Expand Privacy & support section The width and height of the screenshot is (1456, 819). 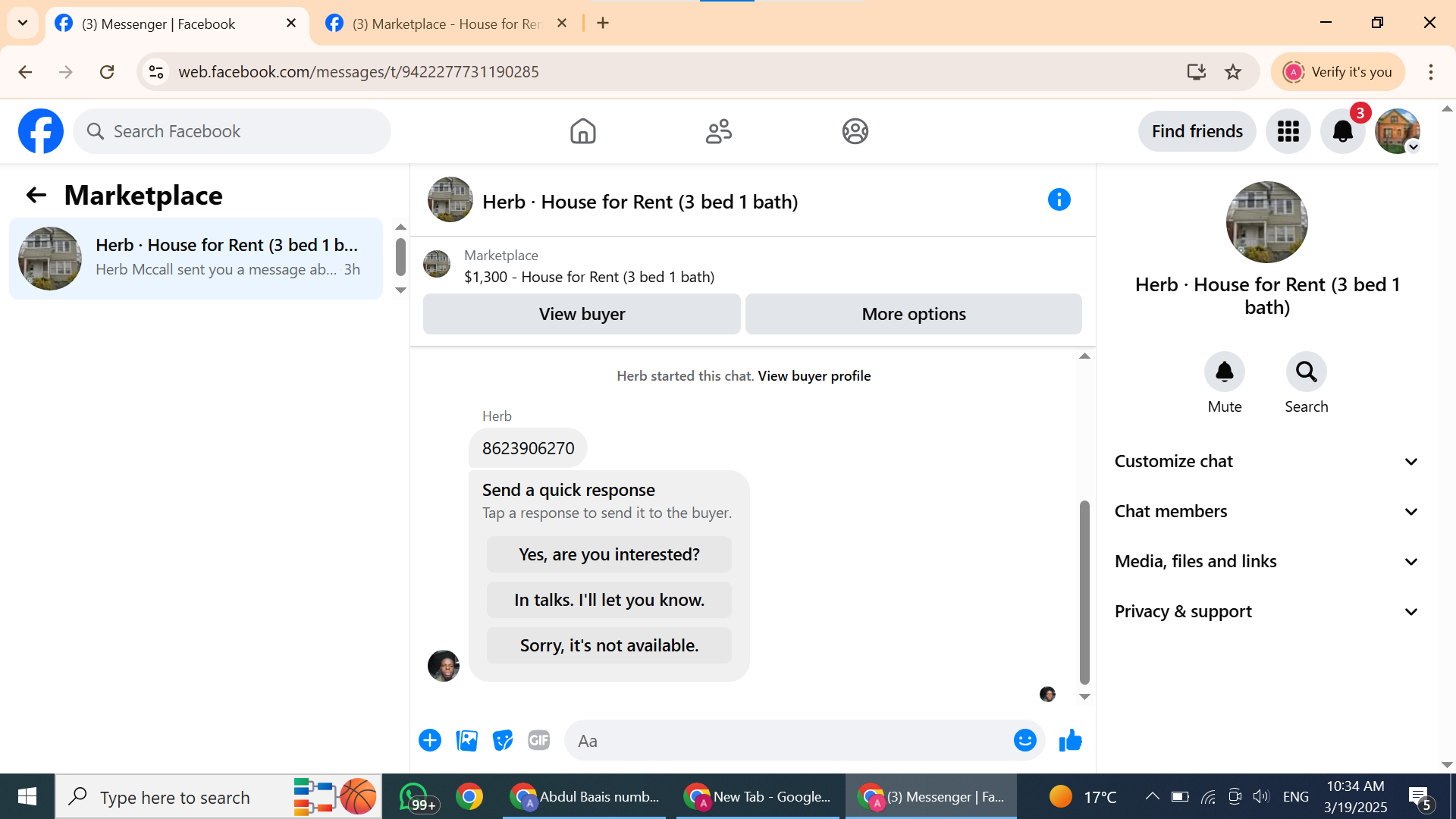[x=1266, y=611]
